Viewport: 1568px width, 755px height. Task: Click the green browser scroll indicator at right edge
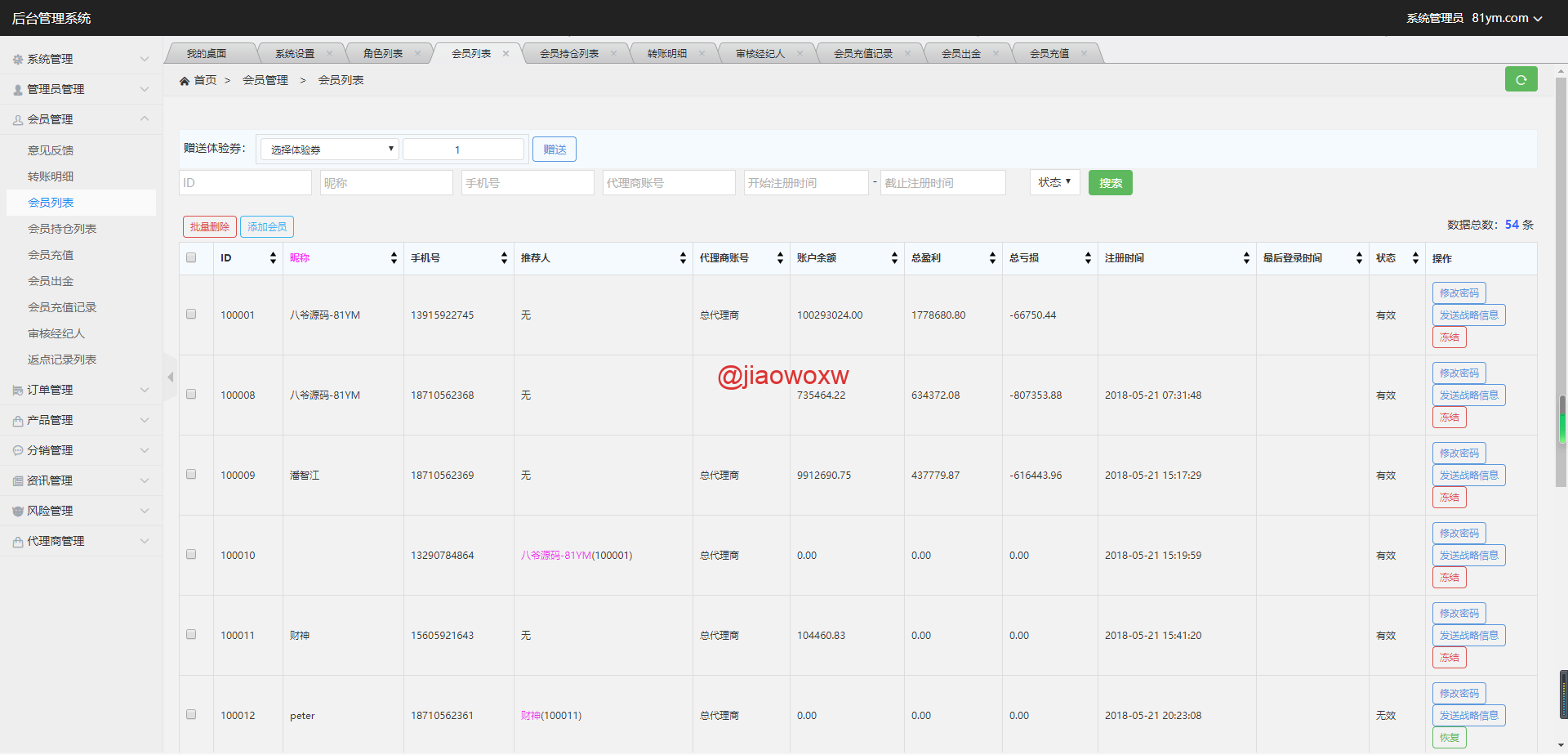[1562, 419]
